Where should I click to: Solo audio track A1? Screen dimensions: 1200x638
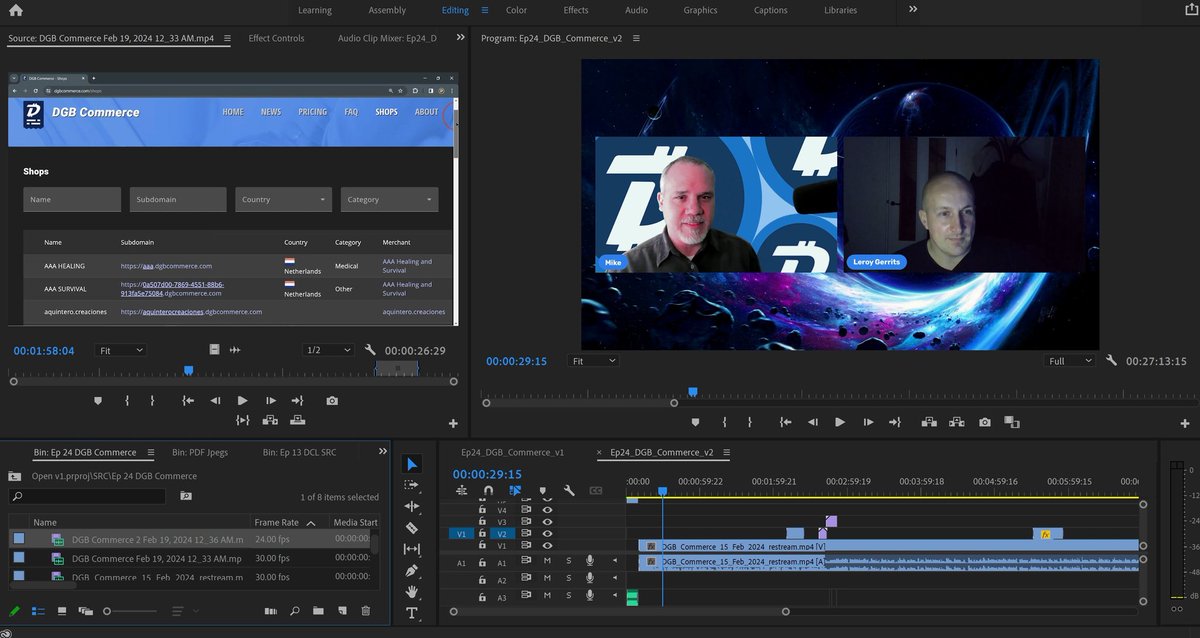[569, 562]
